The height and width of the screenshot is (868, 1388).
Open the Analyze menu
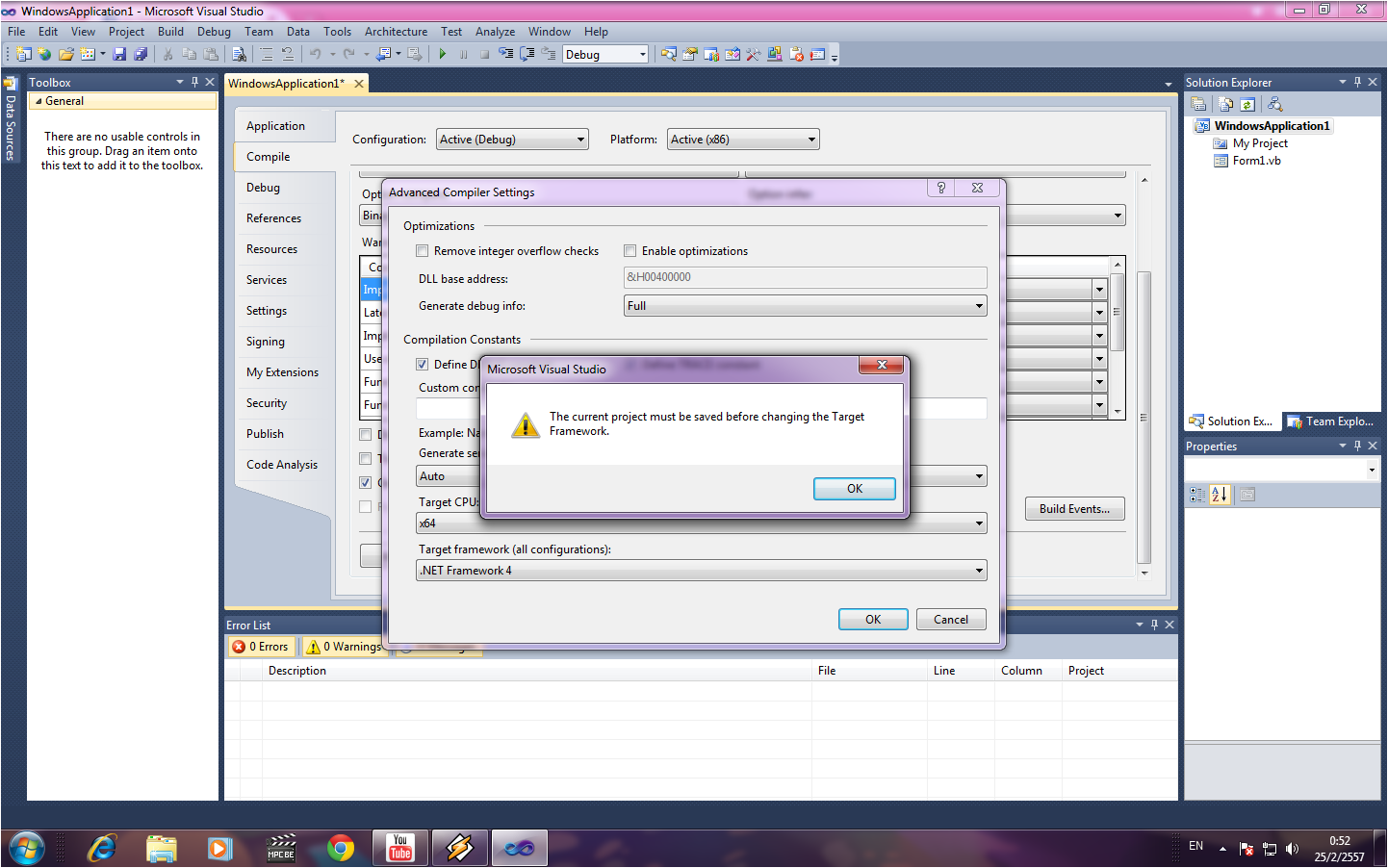[x=495, y=32]
